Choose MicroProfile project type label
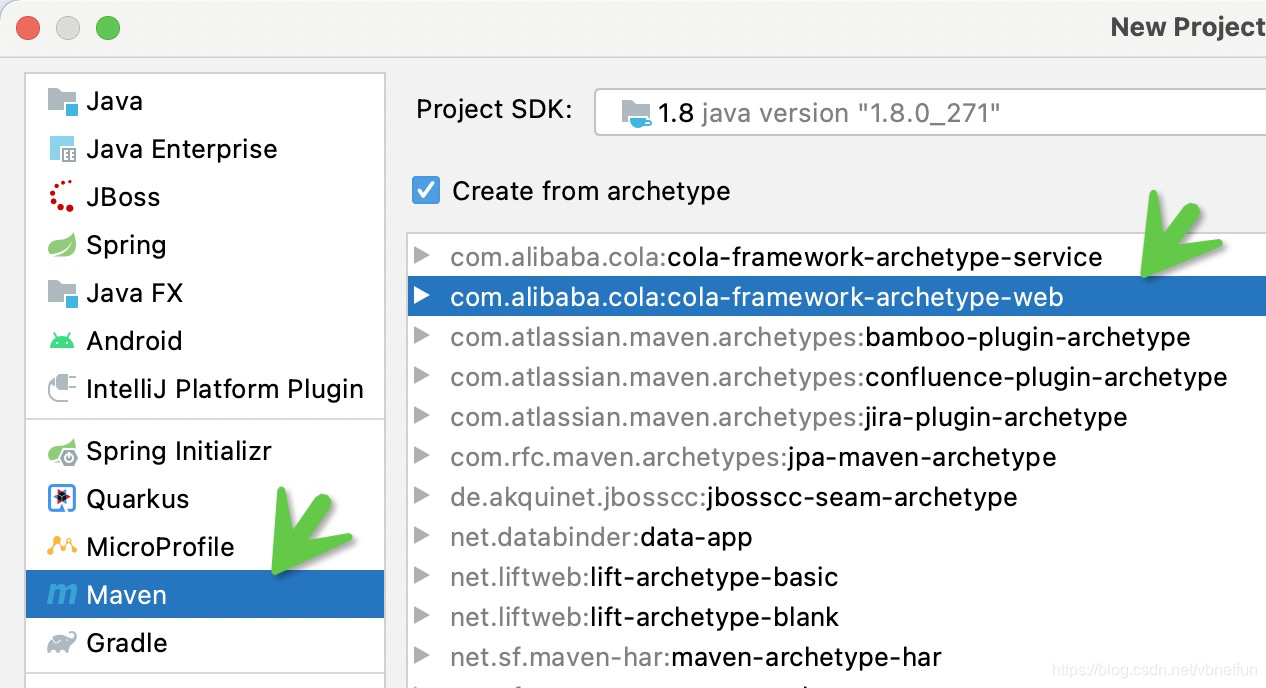Image resolution: width=1266 pixels, height=688 pixels. pos(161,547)
